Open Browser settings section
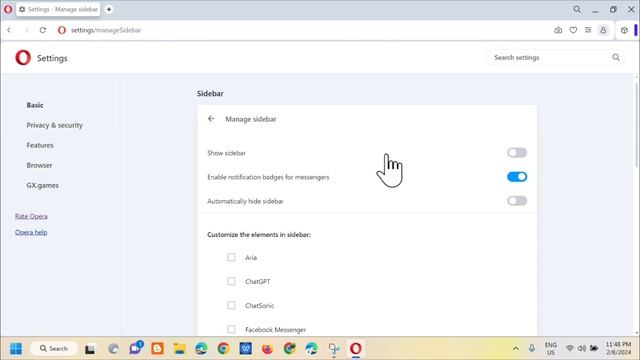Image resolution: width=640 pixels, height=360 pixels. pos(39,165)
